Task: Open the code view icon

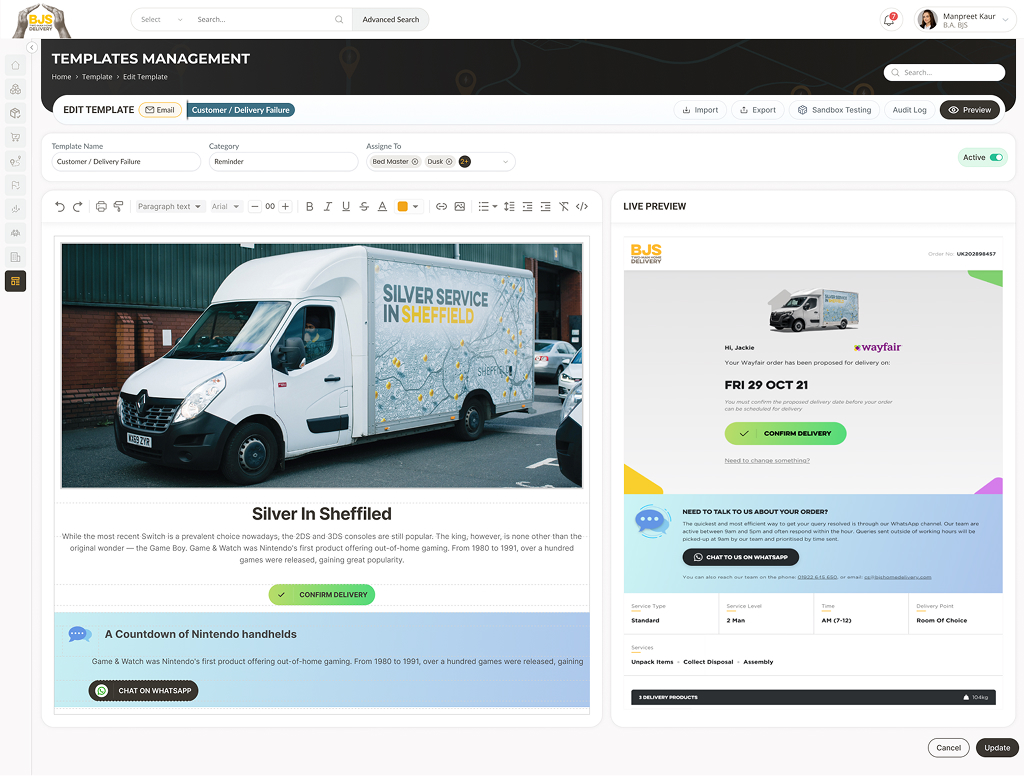Action: [582, 207]
